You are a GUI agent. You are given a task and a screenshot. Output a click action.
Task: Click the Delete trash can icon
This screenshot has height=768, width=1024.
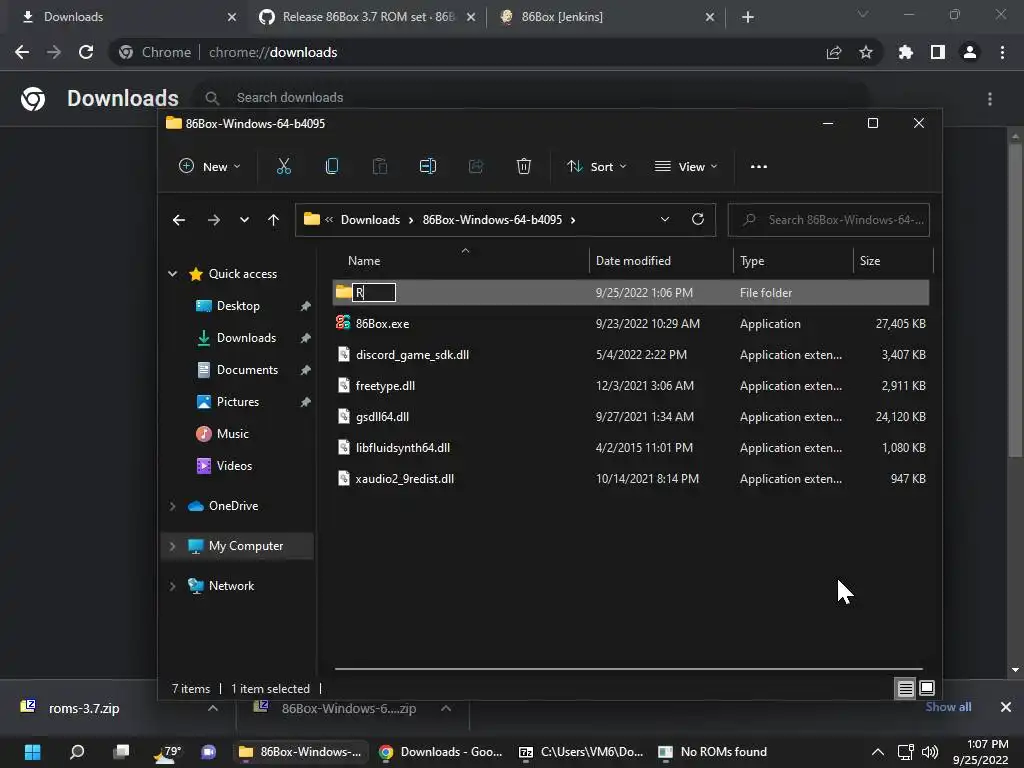[x=524, y=167]
